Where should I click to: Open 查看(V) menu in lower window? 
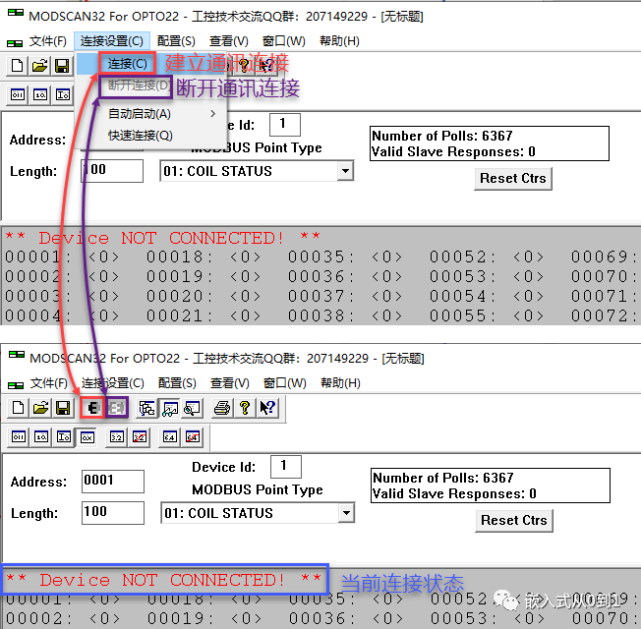(x=230, y=383)
